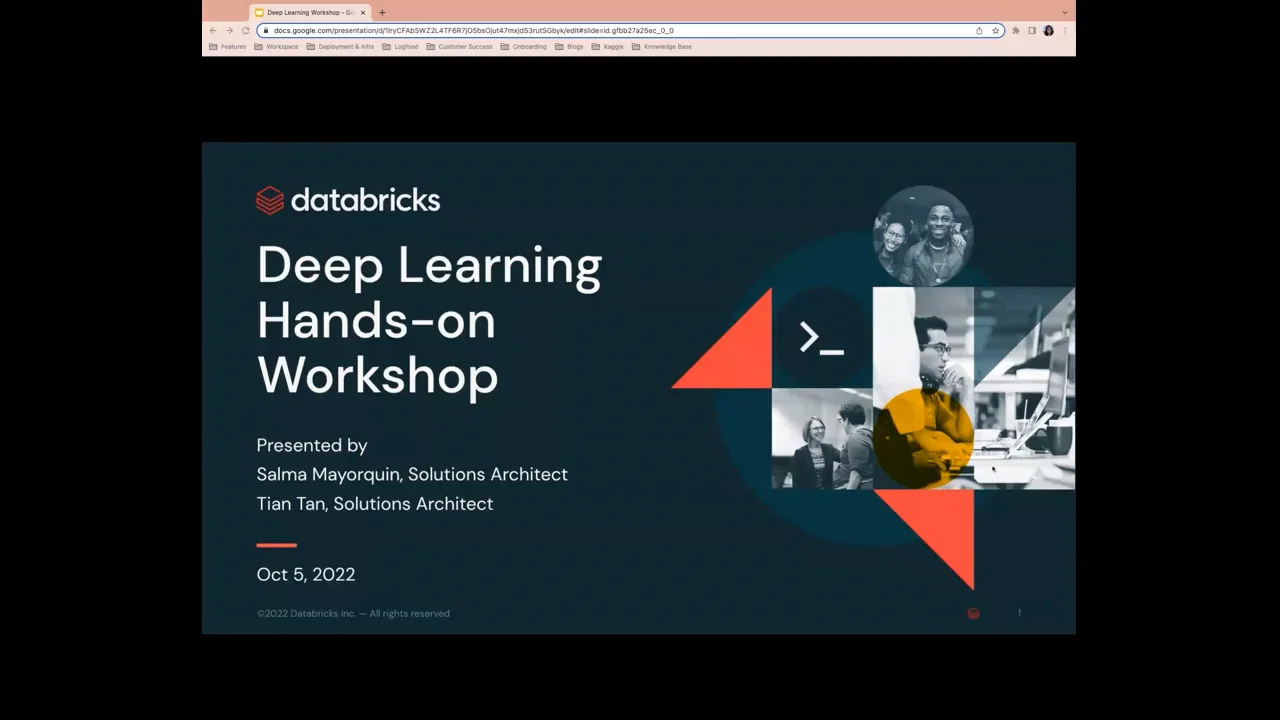Toggle the browser side panel
Screen dimensions: 1280x720
point(1032,30)
